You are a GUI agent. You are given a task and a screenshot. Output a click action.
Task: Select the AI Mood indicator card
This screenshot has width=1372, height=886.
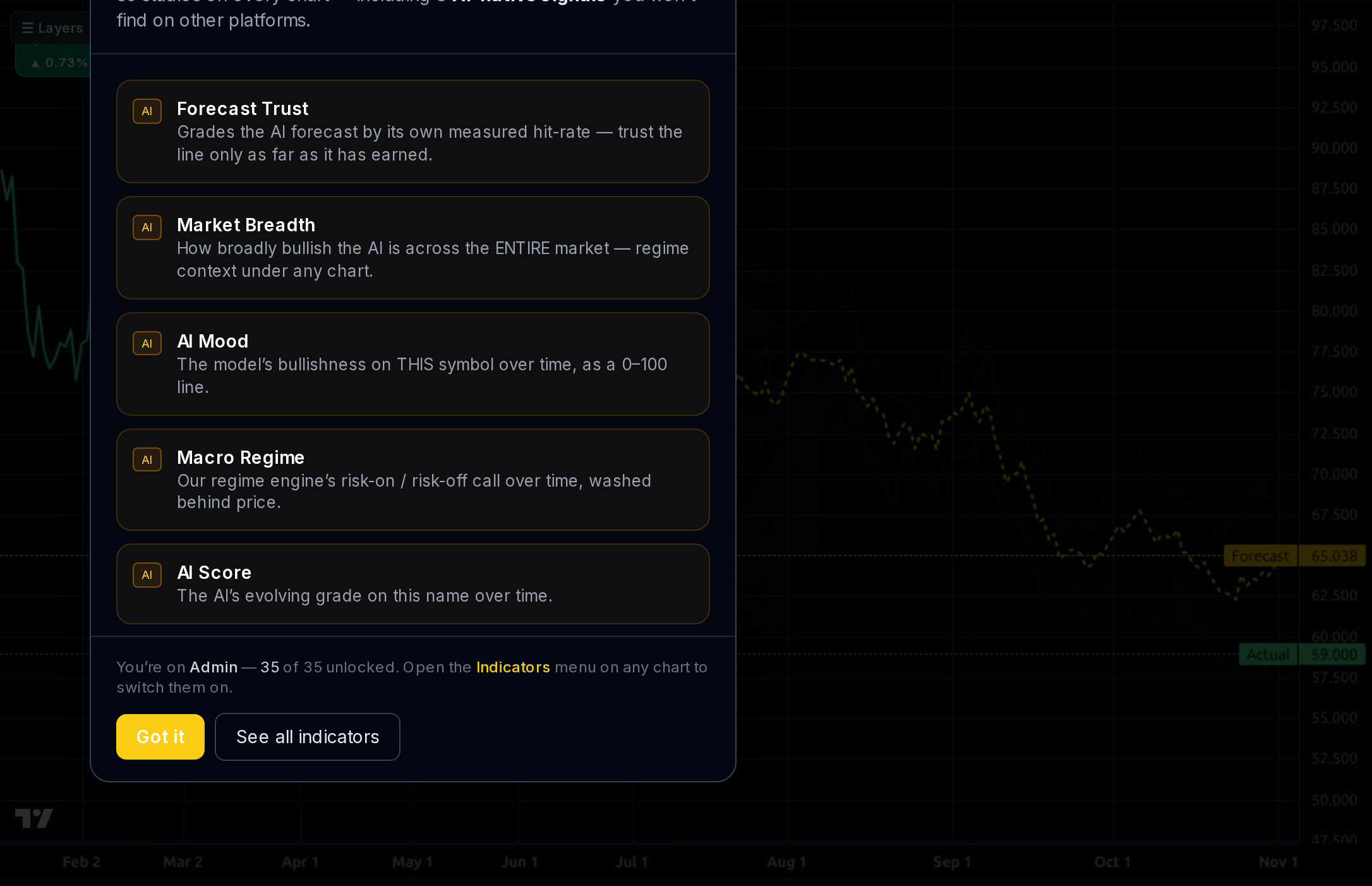pos(413,364)
